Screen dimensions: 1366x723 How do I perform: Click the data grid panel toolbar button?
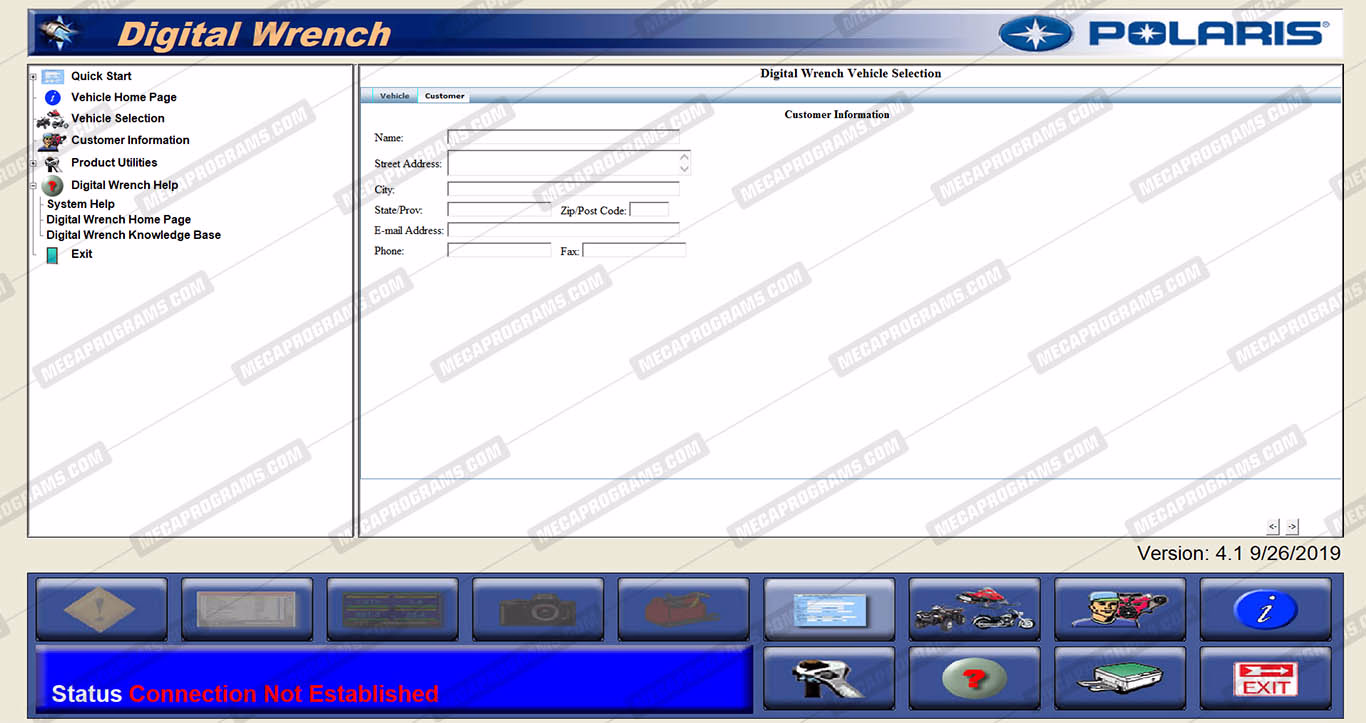click(x=392, y=609)
